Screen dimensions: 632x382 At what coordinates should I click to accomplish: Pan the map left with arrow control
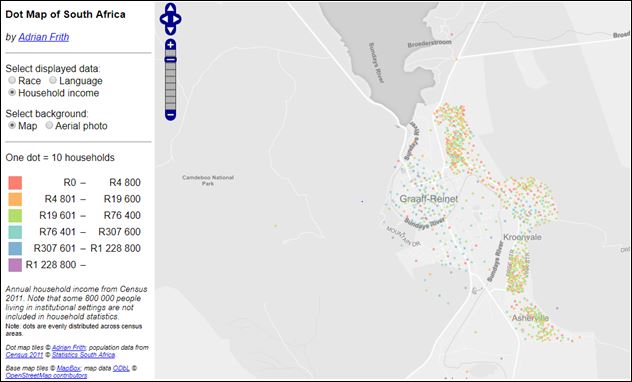click(164, 19)
